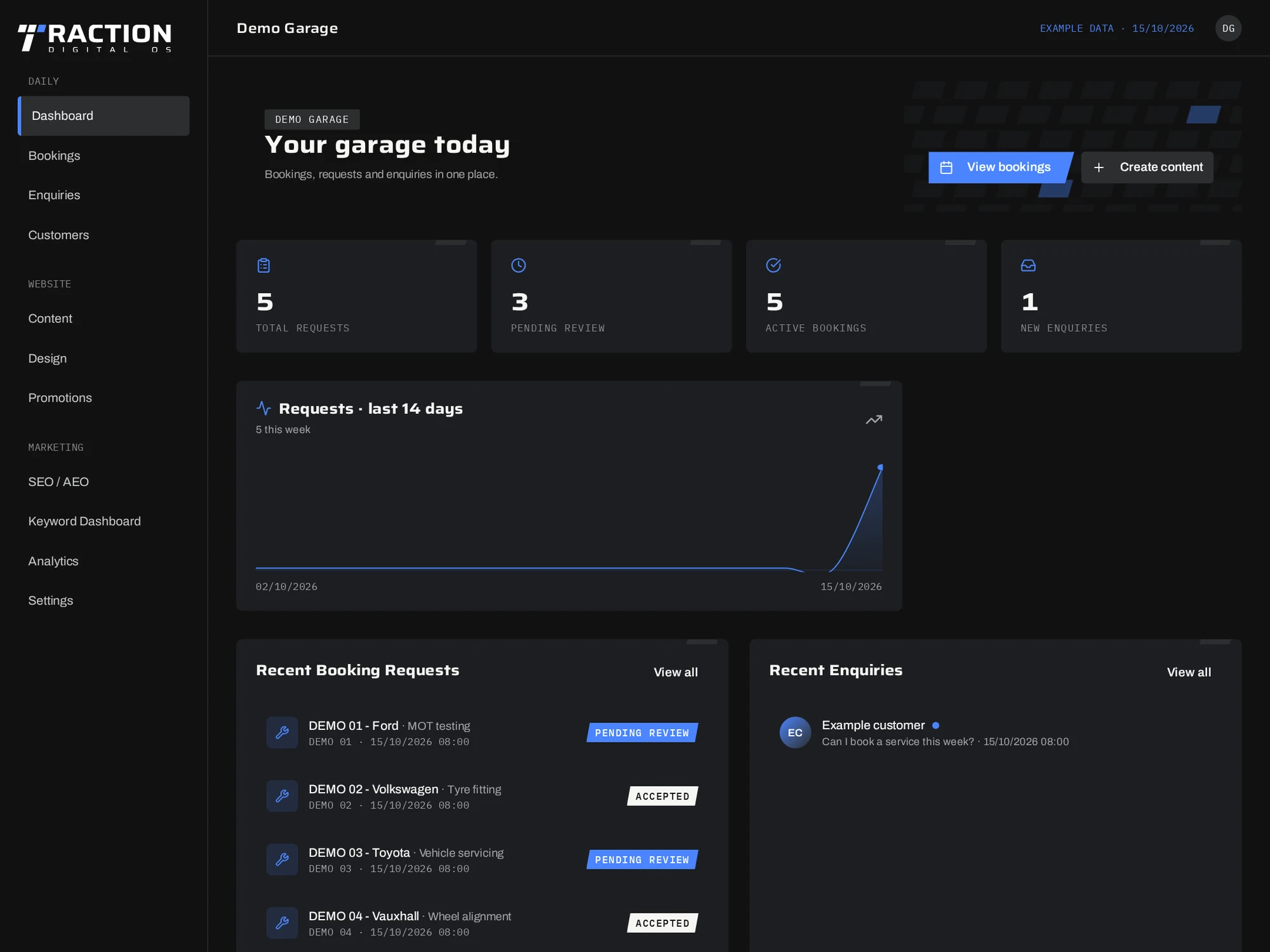This screenshot has width=1270, height=952.
Task: Select Dashboard in the sidebar
Action: pyautogui.click(x=104, y=116)
